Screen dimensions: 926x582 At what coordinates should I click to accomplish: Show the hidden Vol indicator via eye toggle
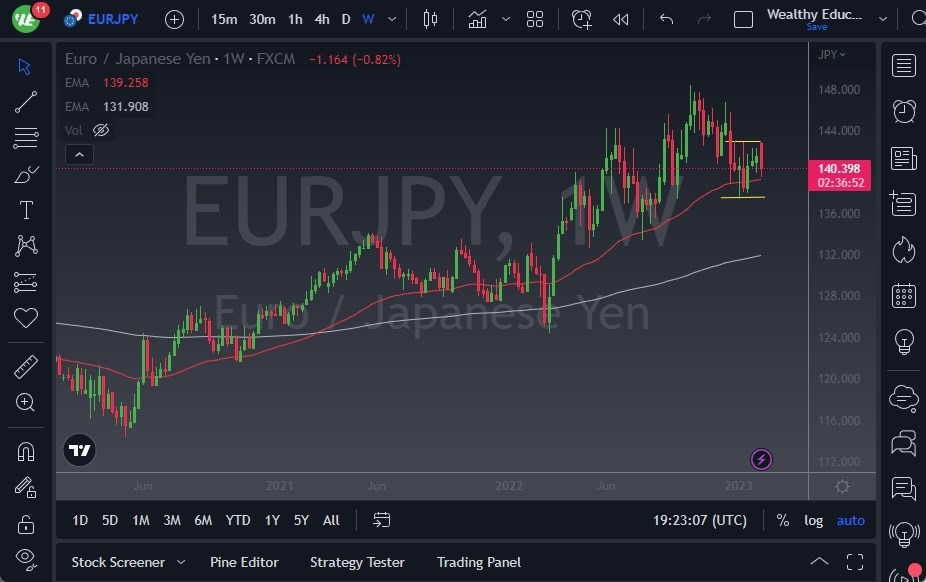coord(100,130)
